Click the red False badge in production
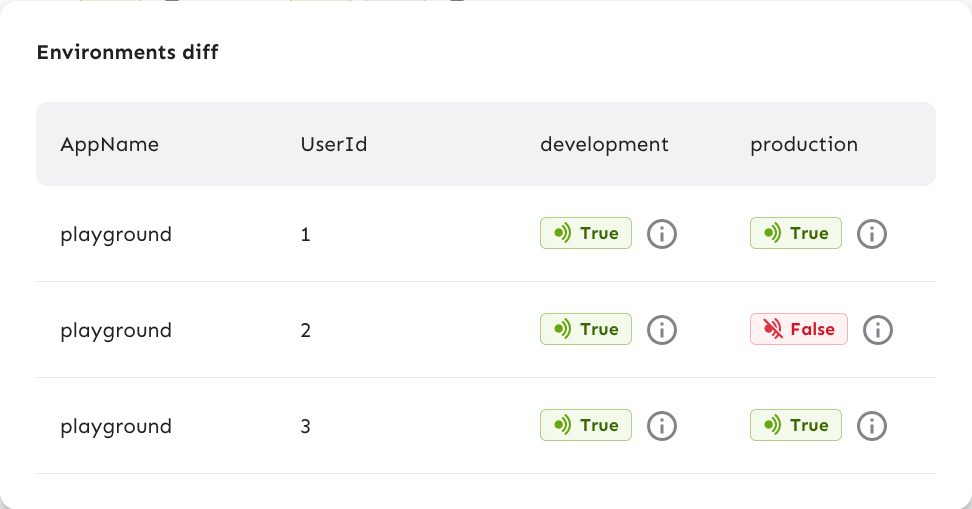972x509 pixels. pos(799,329)
